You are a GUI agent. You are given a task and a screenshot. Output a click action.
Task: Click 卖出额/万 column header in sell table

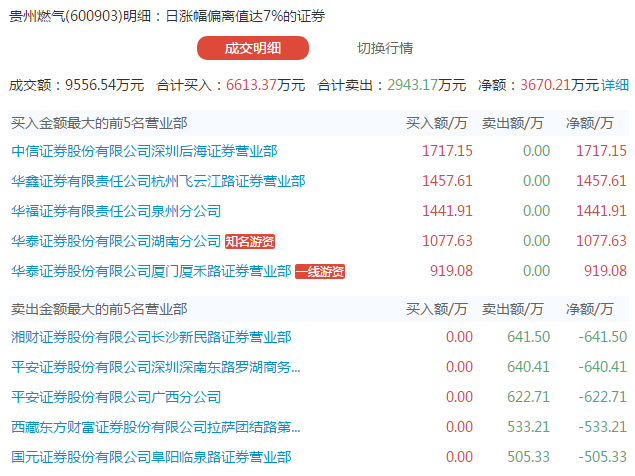point(512,309)
